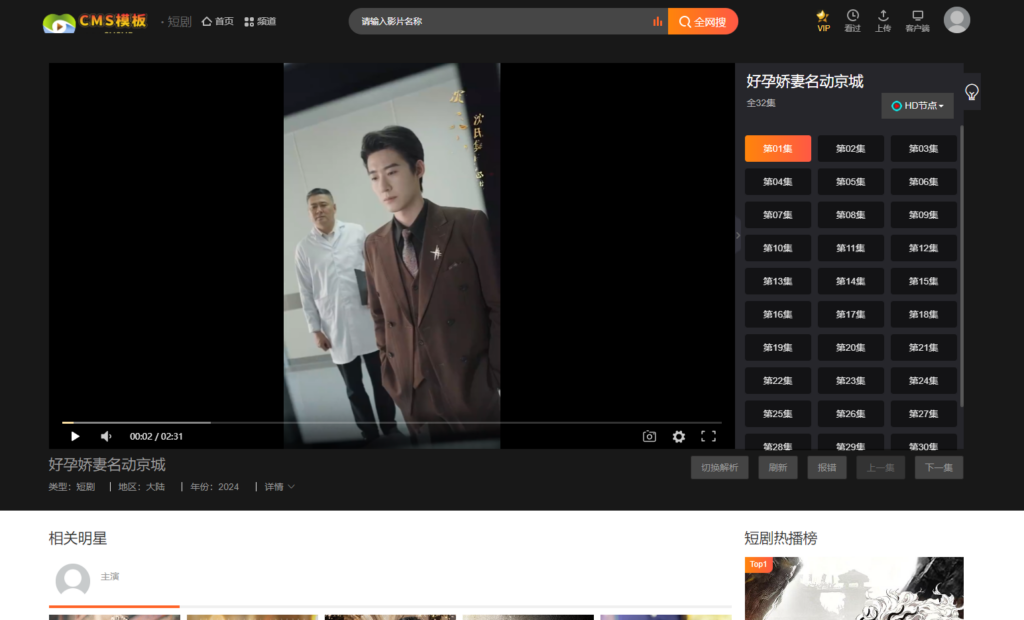Open player settings gear
The width and height of the screenshot is (1024, 620).
click(x=679, y=436)
